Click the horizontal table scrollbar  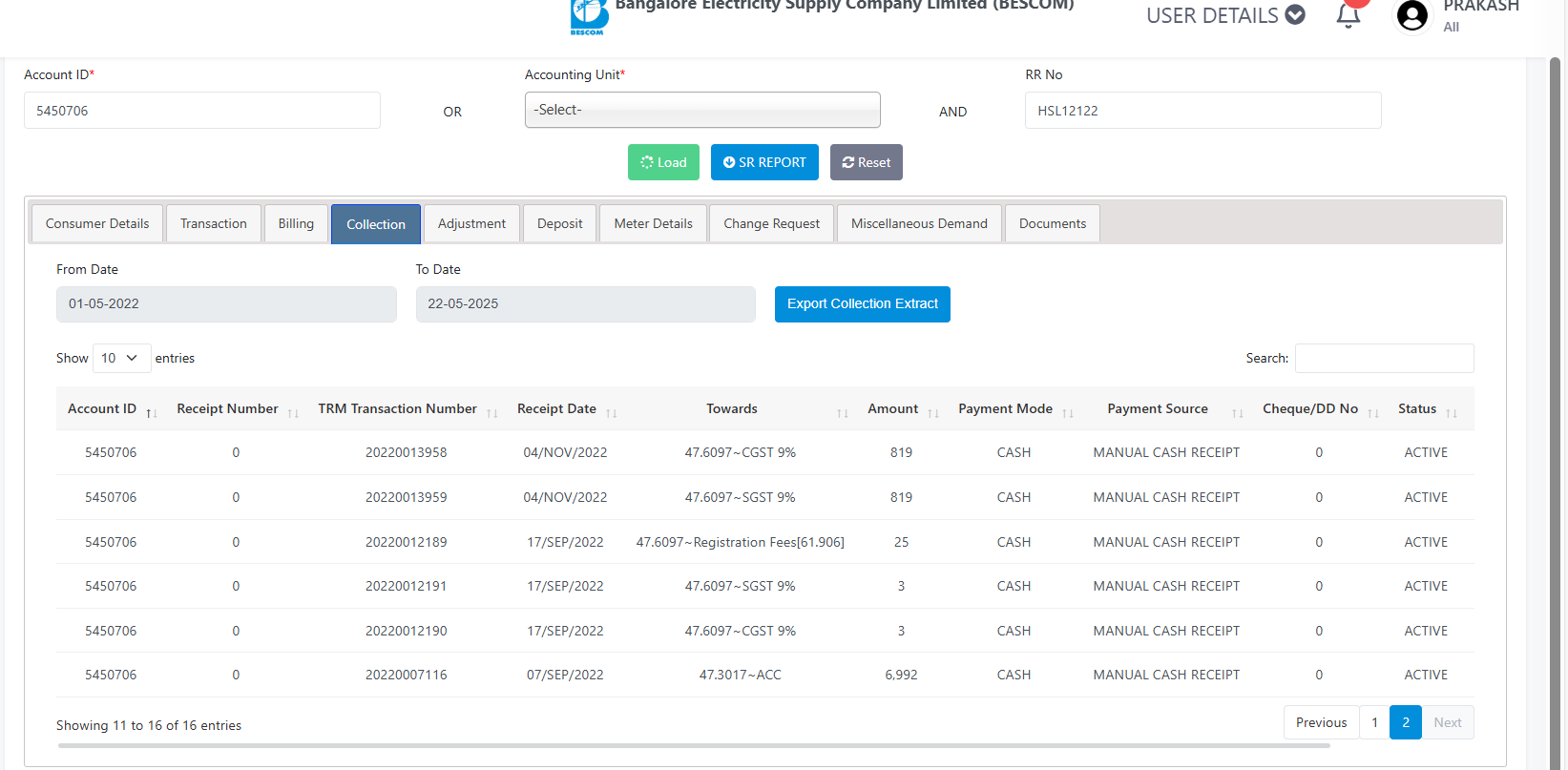point(694,745)
